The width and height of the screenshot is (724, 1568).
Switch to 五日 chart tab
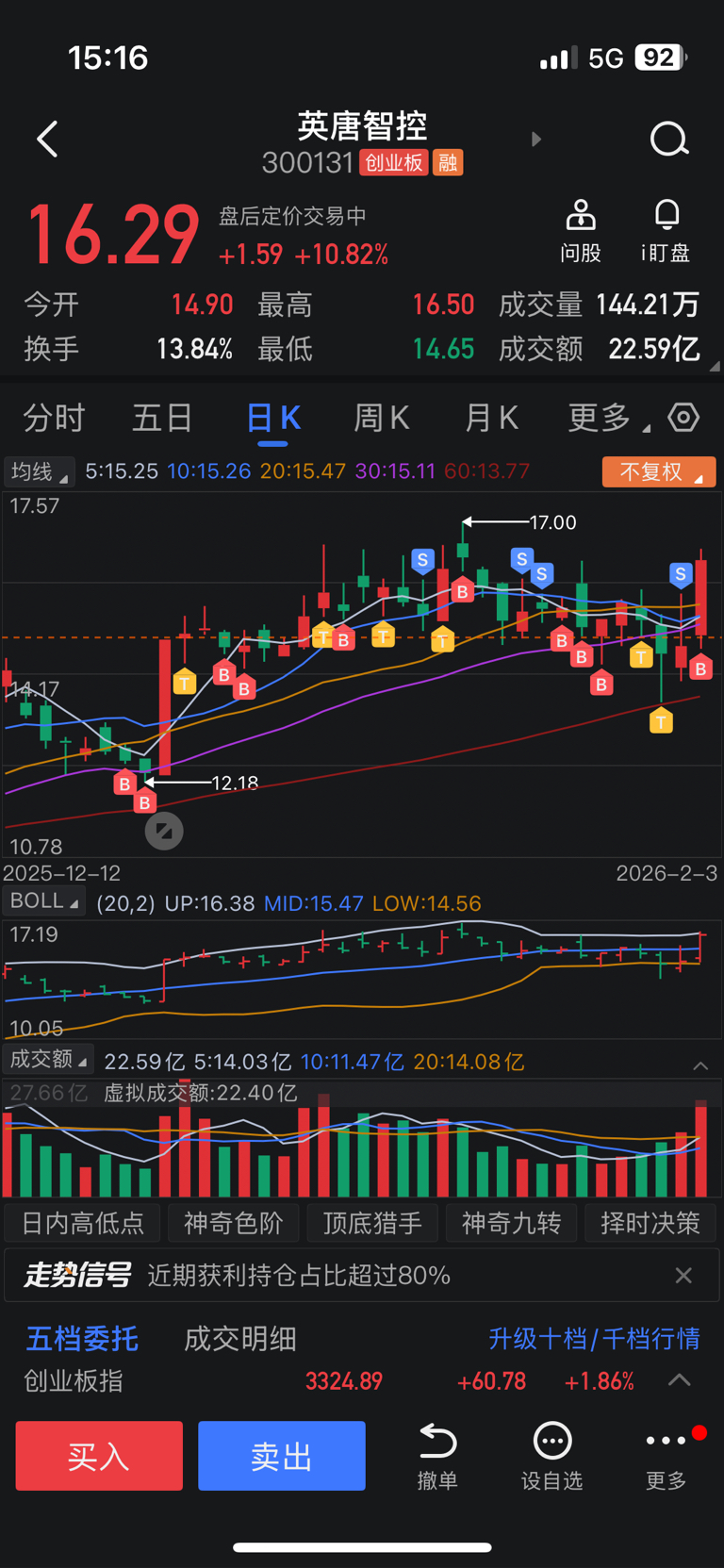pos(163,418)
